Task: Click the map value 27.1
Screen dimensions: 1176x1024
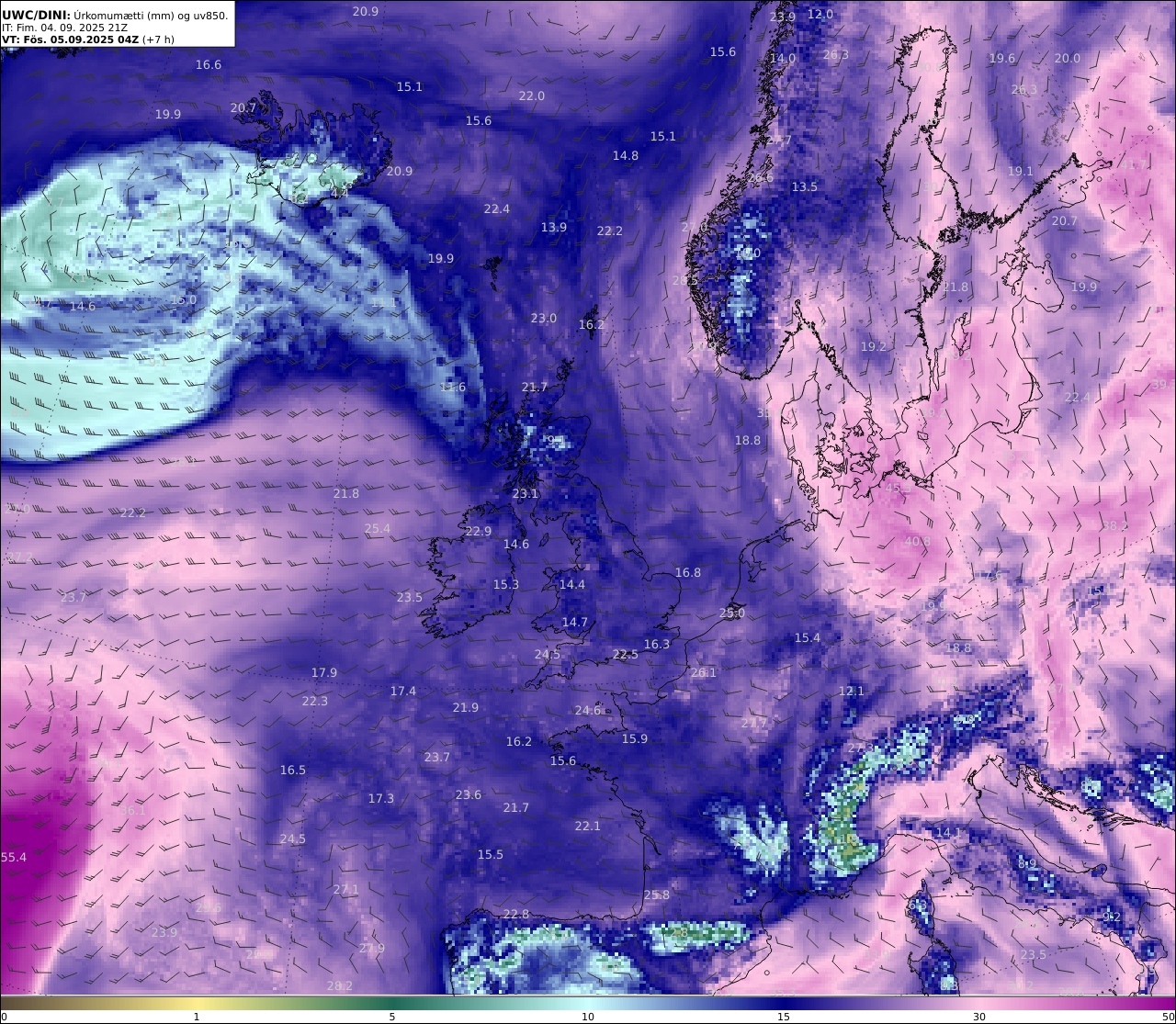Action: 346,890
